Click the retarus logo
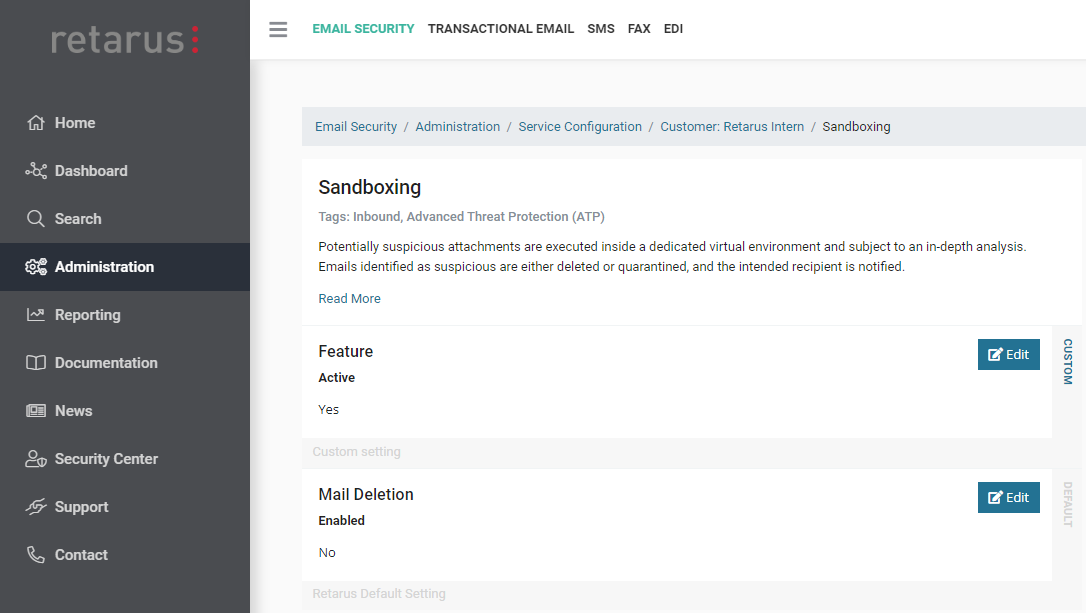The height and width of the screenshot is (613, 1086). [125, 40]
